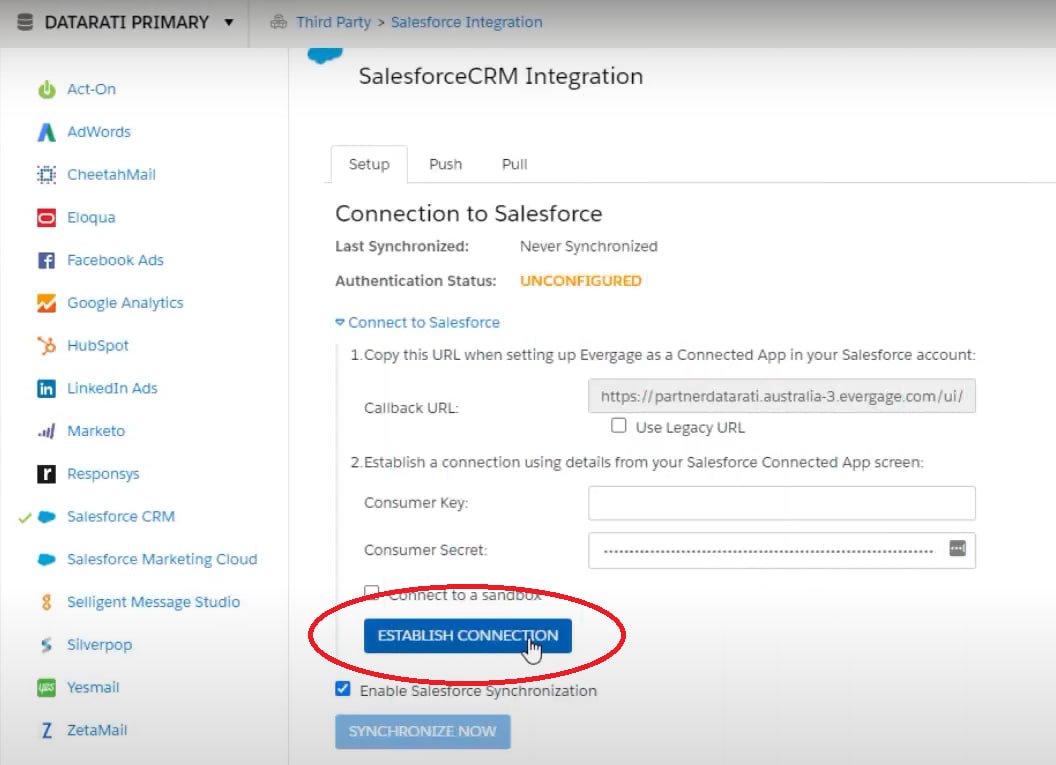Click the ZetaMail Z icon
Screen dimensions: 1056x765
(x=46, y=730)
